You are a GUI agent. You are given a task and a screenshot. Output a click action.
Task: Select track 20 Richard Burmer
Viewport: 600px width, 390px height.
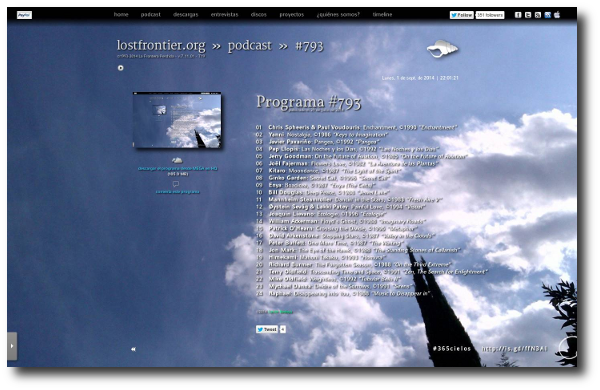(x=353, y=264)
